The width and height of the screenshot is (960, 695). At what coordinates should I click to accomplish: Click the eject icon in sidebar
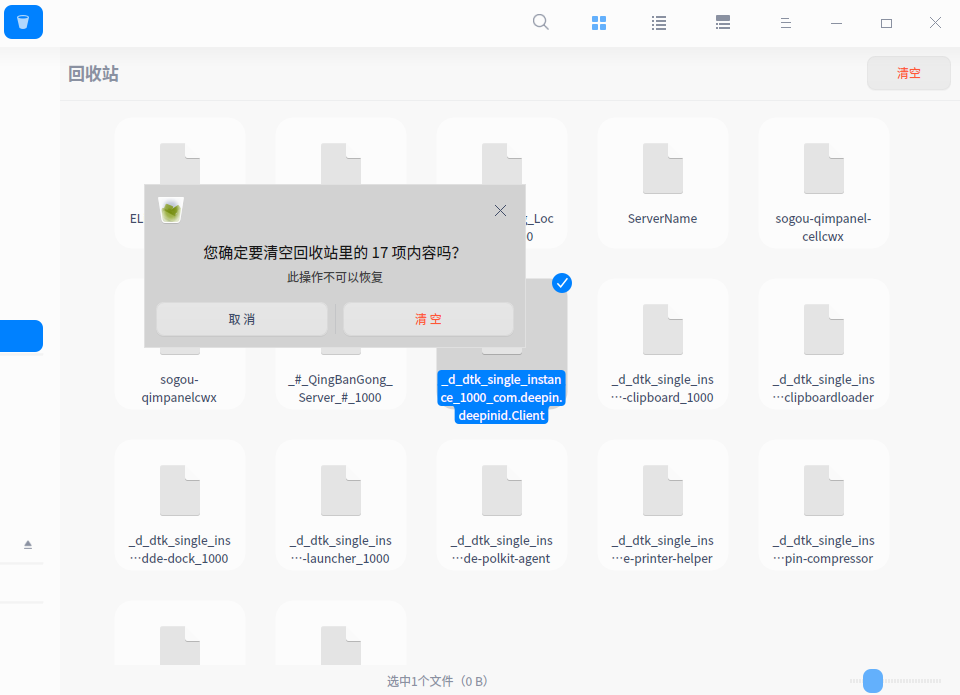pyautogui.click(x=28, y=544)
